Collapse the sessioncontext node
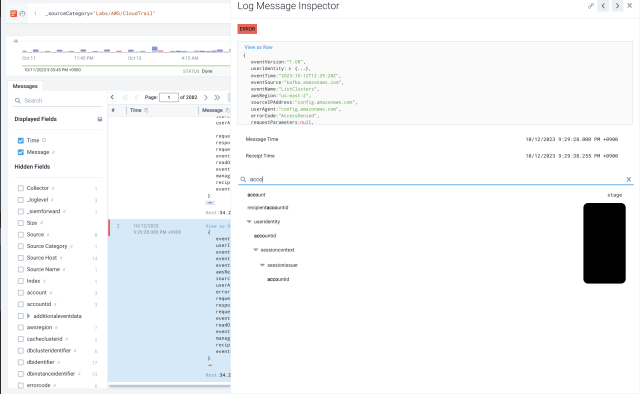This screenshot has width=640, height=394. point(256,250)
